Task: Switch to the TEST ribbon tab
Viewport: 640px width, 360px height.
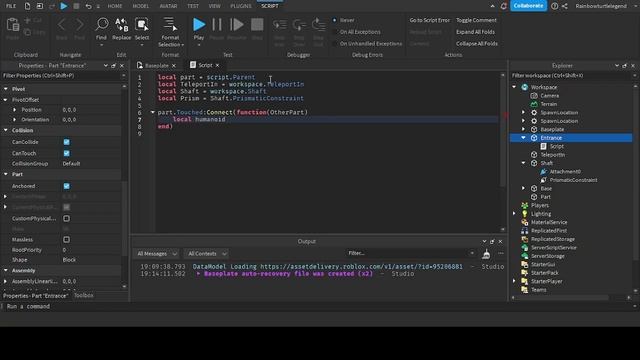Action: tap(193, 6)
